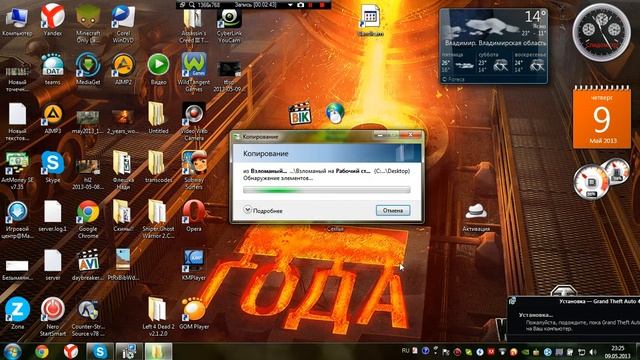640x360 pixels.
Task: Open Left 4 Dead 2 folder icon
Action: tap(157, 310)
